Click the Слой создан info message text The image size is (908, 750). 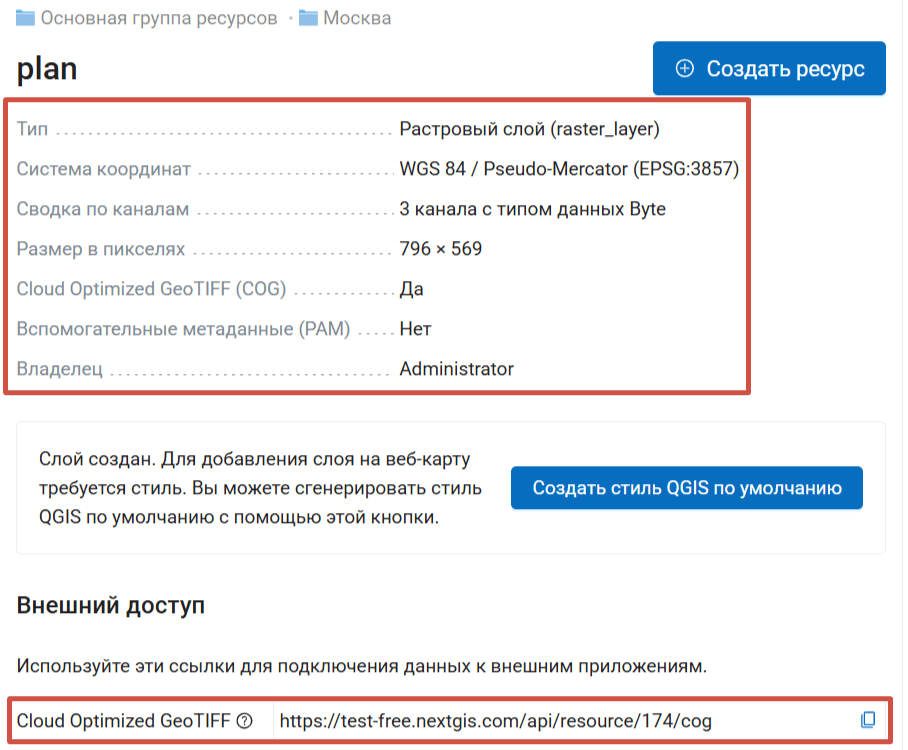tap(260, 489)
